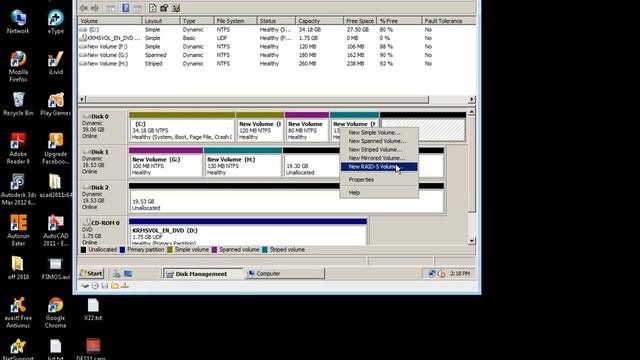Launch Adobe Reader 9 from desktop
The height and width of the screenshot is (360, 640).
(18, 149)
